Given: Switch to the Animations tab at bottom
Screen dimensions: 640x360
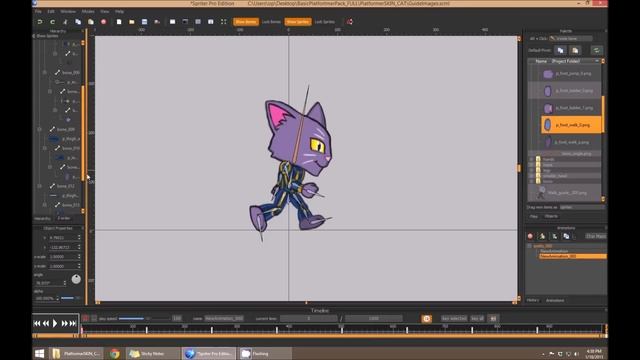Looking at the screenshot, I should click(555, 300).
